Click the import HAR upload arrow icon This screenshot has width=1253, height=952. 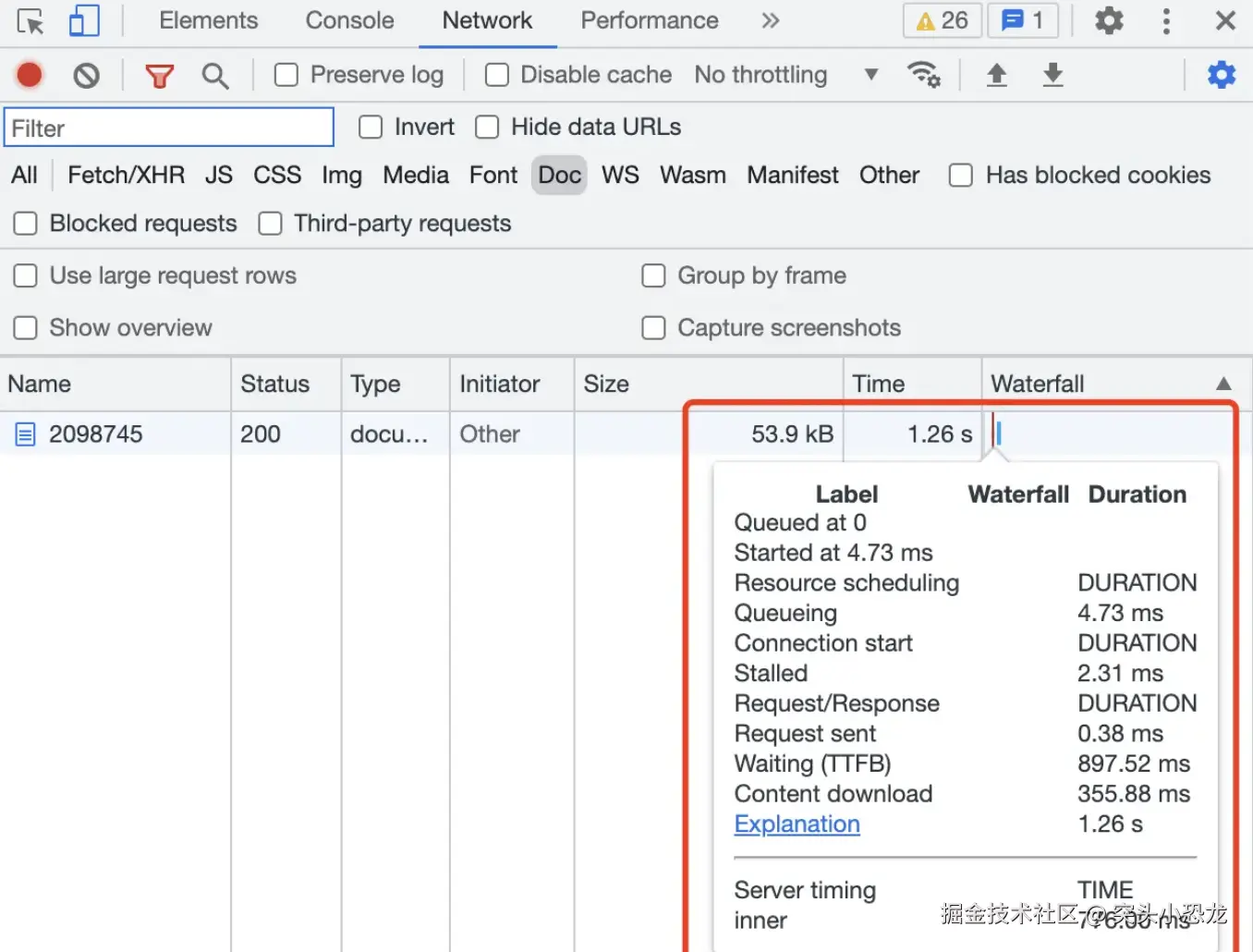pyautogui.click(x=996, y=75)
